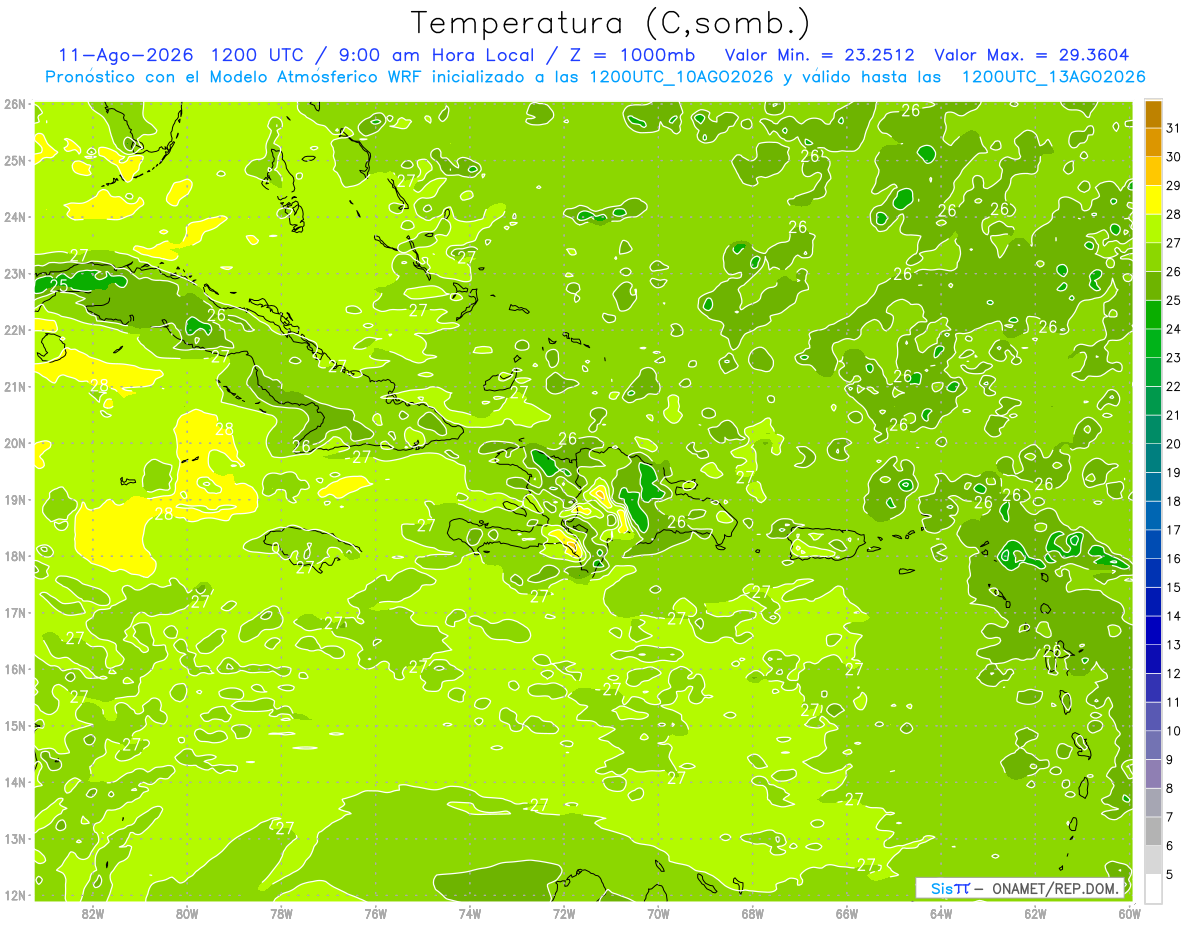Click the "20N" latitude axis label
This screenshot has height=927, width=1200.
(x=15, y=443)
